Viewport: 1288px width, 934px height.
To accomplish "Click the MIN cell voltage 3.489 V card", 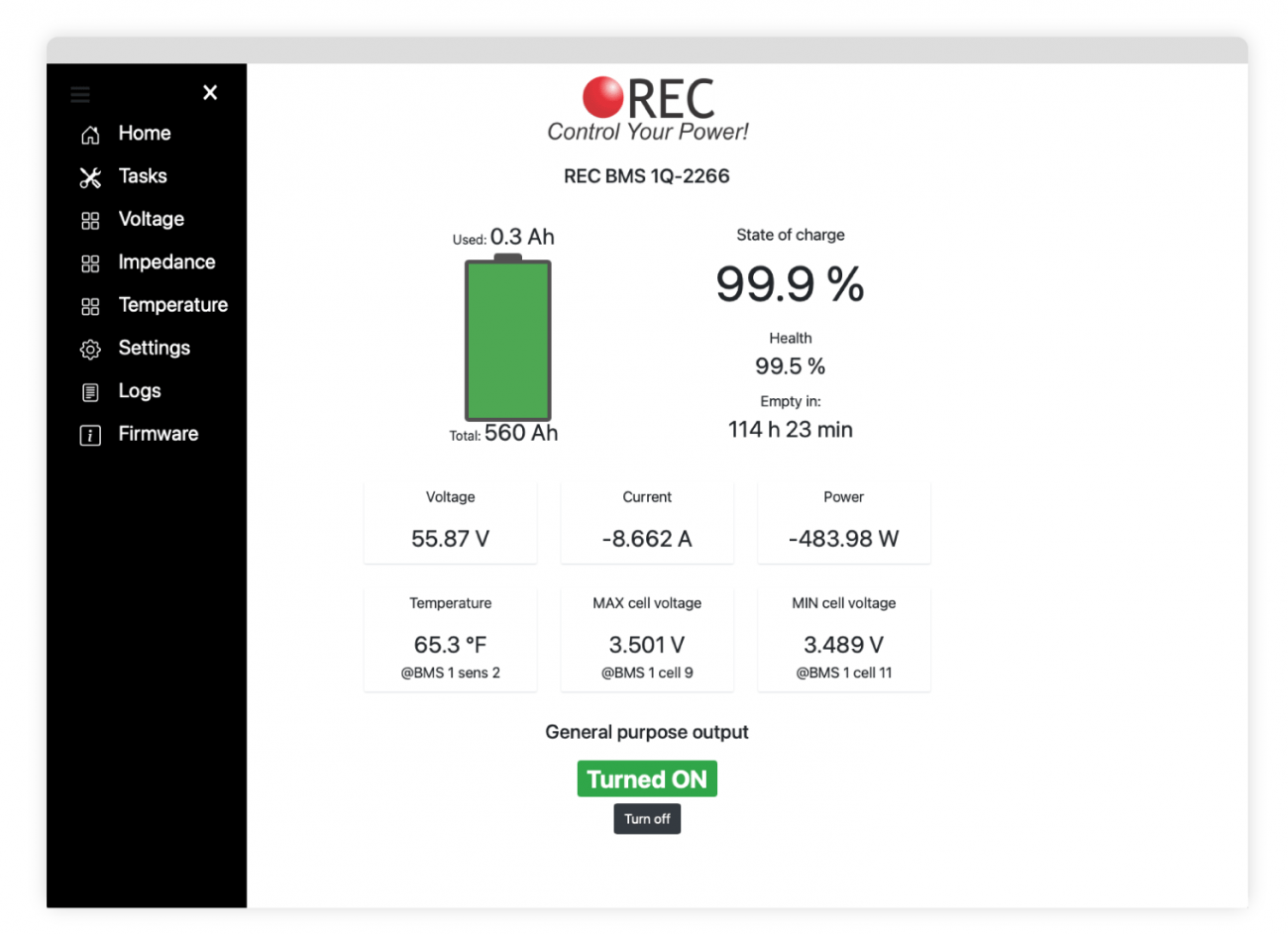I will [x=844, y=639].
